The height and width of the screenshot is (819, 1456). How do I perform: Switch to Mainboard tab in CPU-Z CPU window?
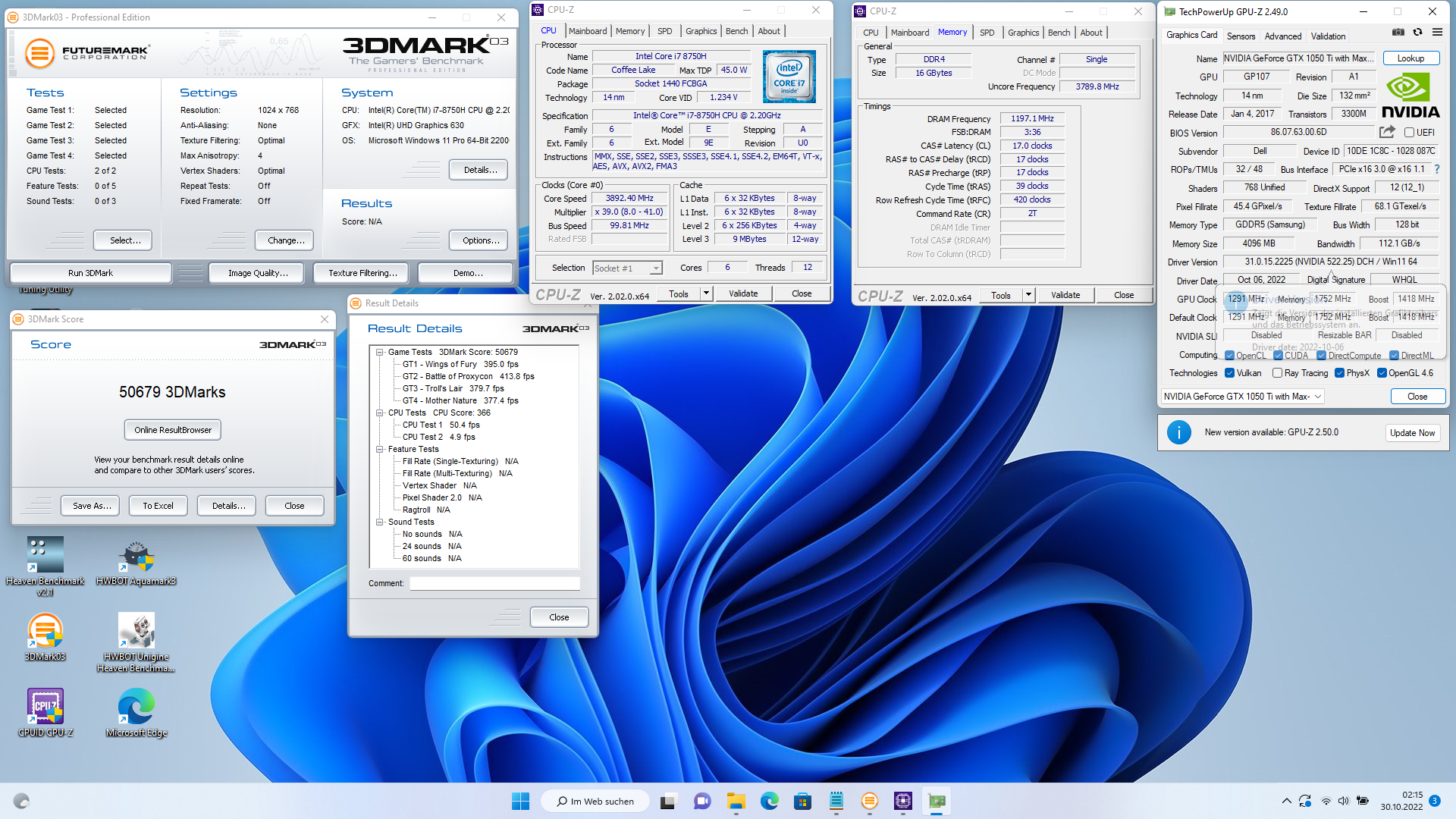tap(588, 31)
